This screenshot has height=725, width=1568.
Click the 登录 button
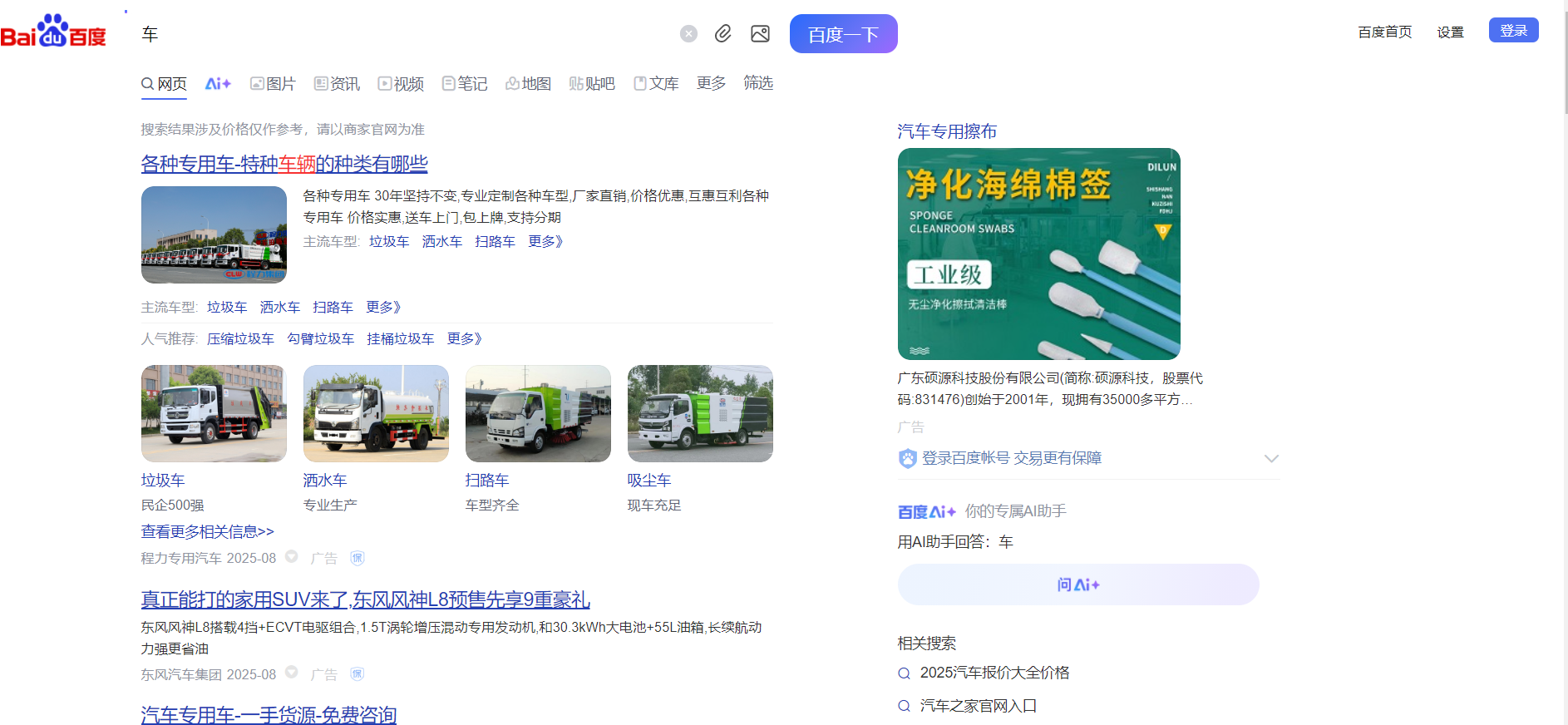point(1513,30)
